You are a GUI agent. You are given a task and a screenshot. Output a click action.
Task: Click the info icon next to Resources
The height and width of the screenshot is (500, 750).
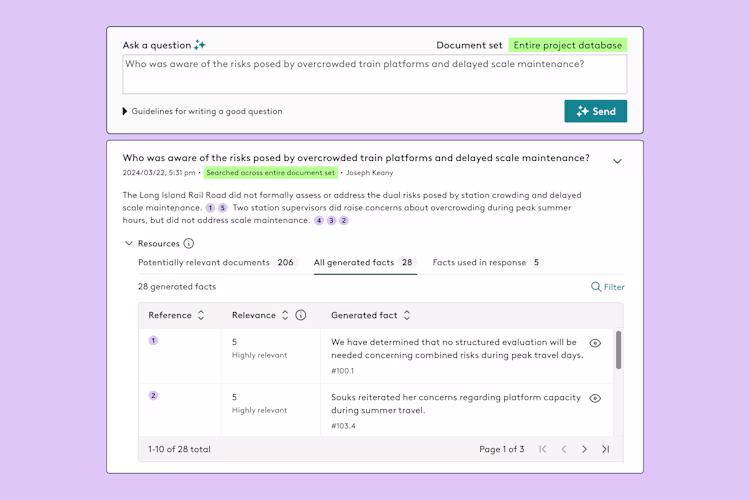pos(189,243)
